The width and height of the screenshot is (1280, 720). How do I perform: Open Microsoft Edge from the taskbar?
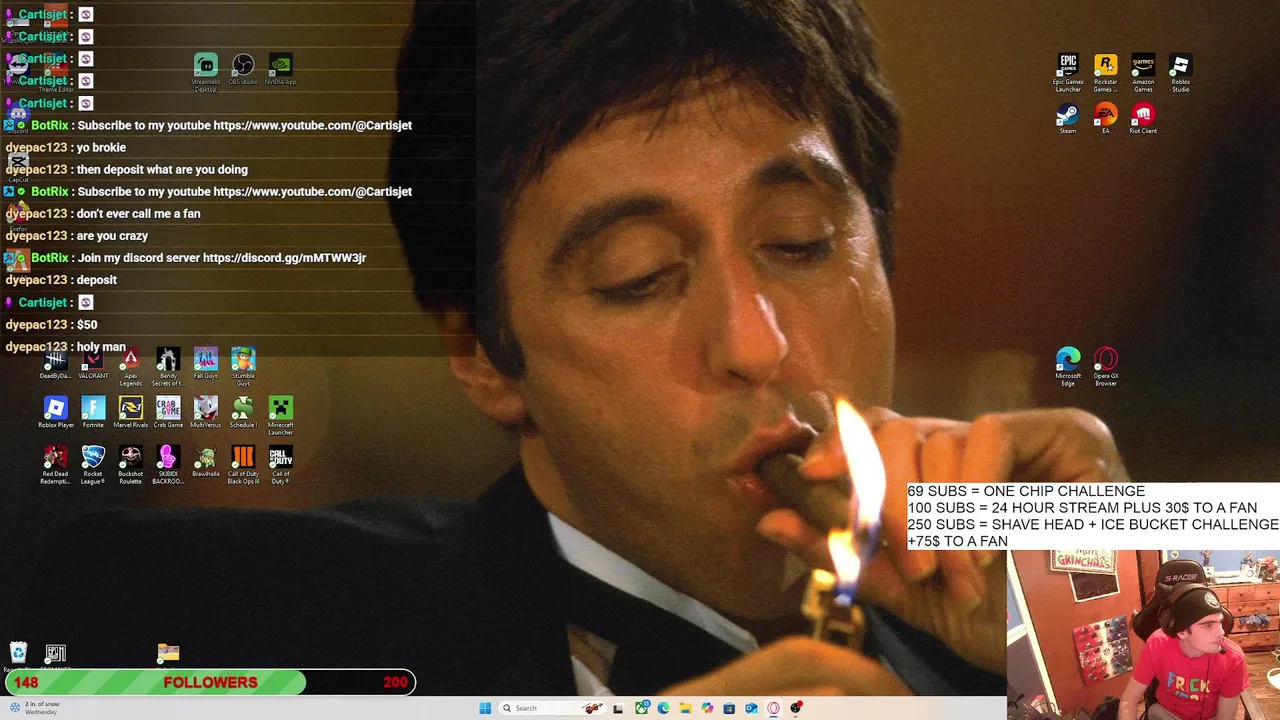pyautogui.click(x=663, y=708)
